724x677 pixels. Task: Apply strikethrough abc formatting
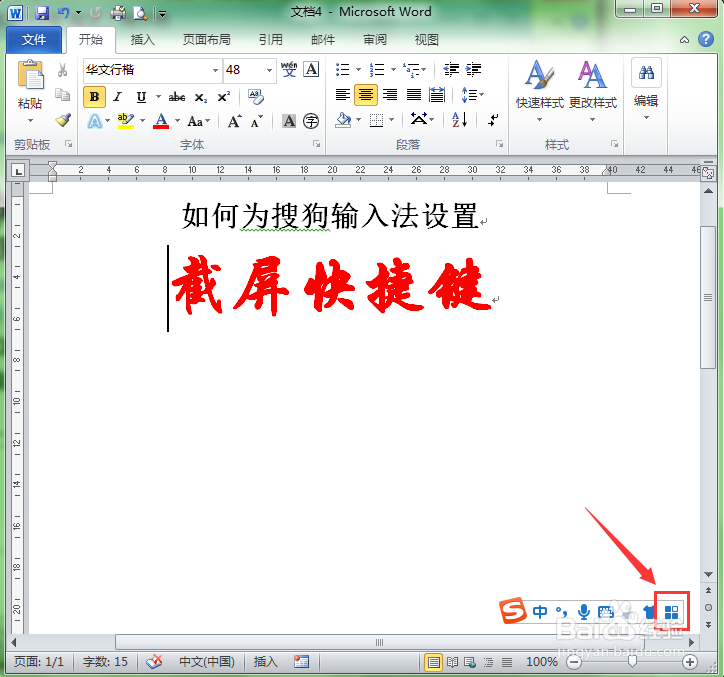point(177,97)
